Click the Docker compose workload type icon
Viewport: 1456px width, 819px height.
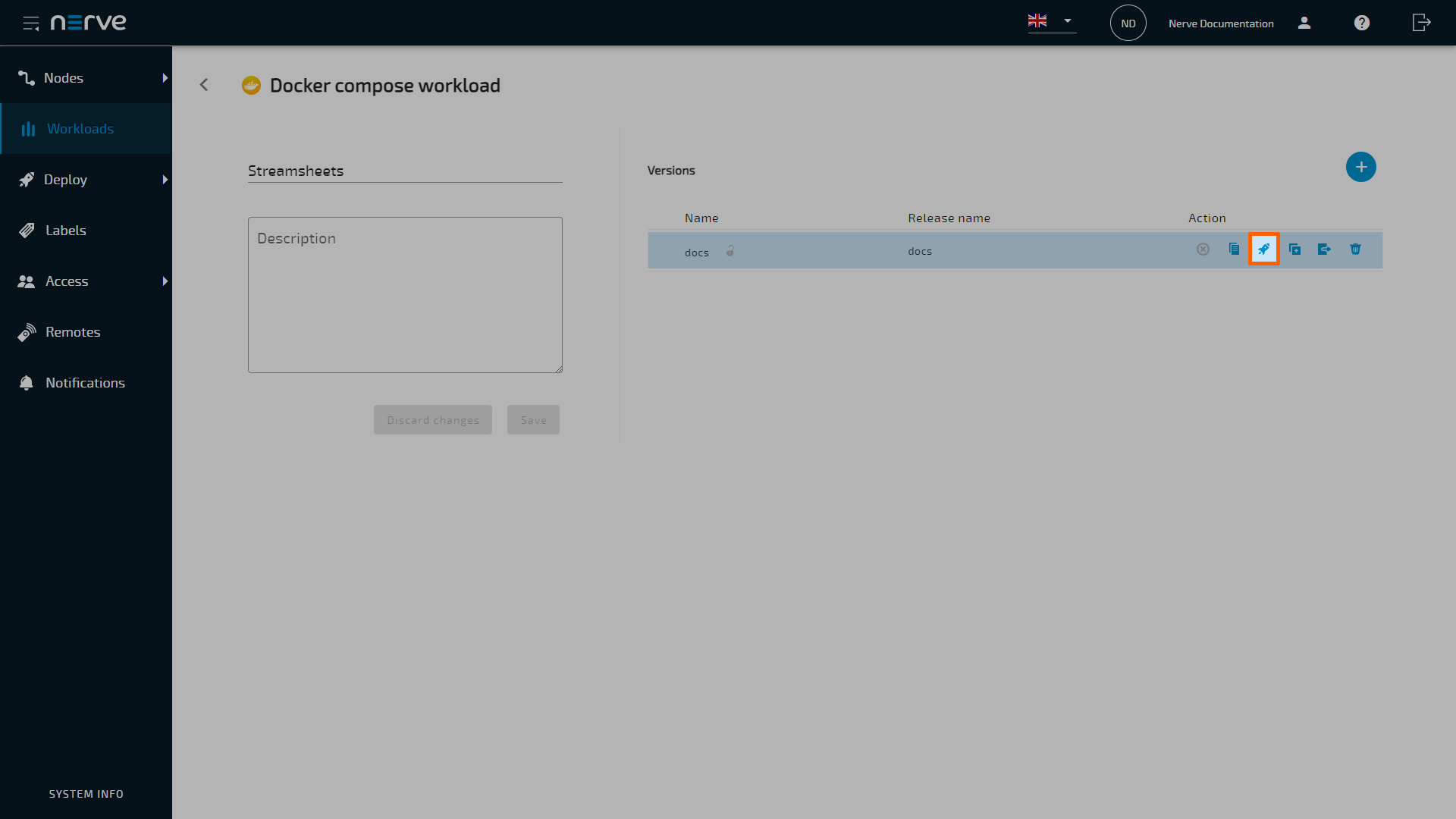pos(251,85)
